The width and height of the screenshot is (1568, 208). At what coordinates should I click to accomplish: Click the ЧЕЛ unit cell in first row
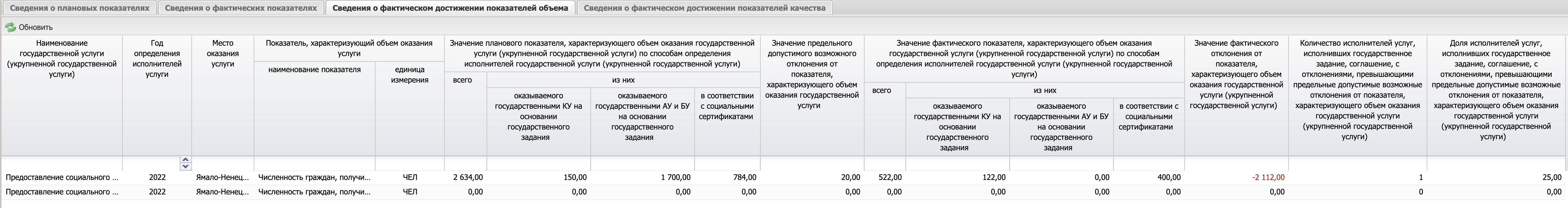pyautogui.click(x=411, y=177)
